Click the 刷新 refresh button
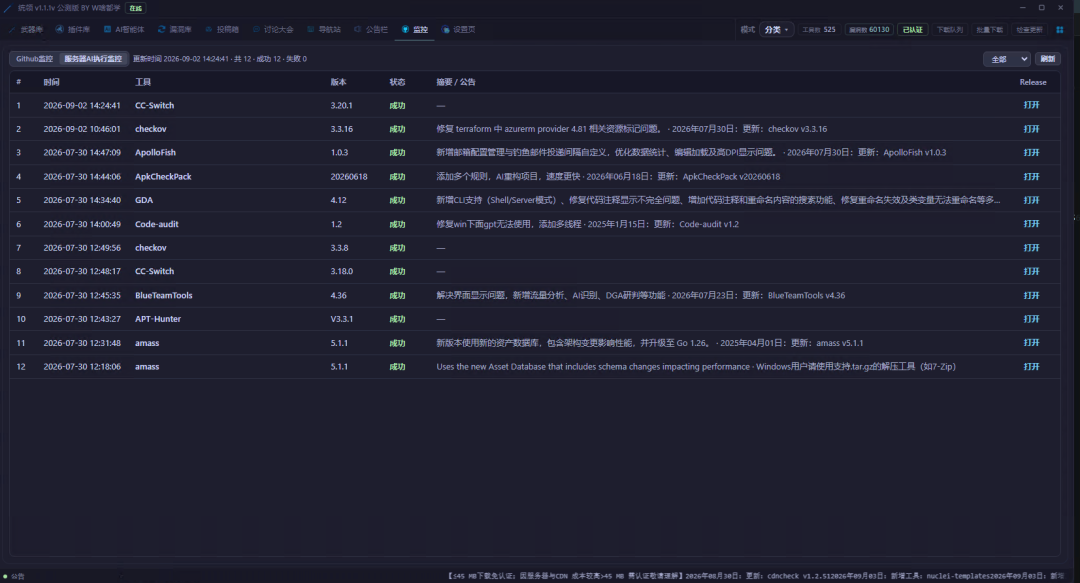This screenshot has height=583, width=1080. click(x=1048, y=59)
